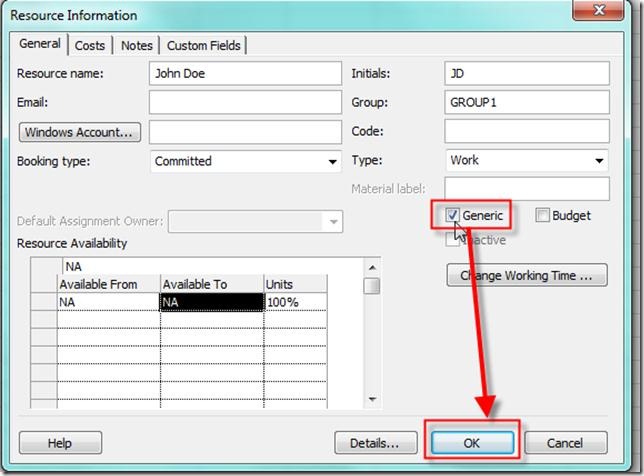Click into the Initials field
Image resolution: width=644 pixels, height=476 pixels.
point(526,74)
